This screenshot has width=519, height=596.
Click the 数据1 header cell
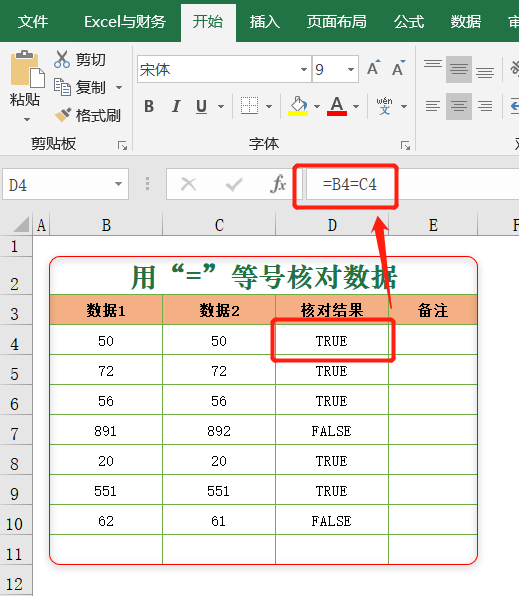tap(106, 310)
